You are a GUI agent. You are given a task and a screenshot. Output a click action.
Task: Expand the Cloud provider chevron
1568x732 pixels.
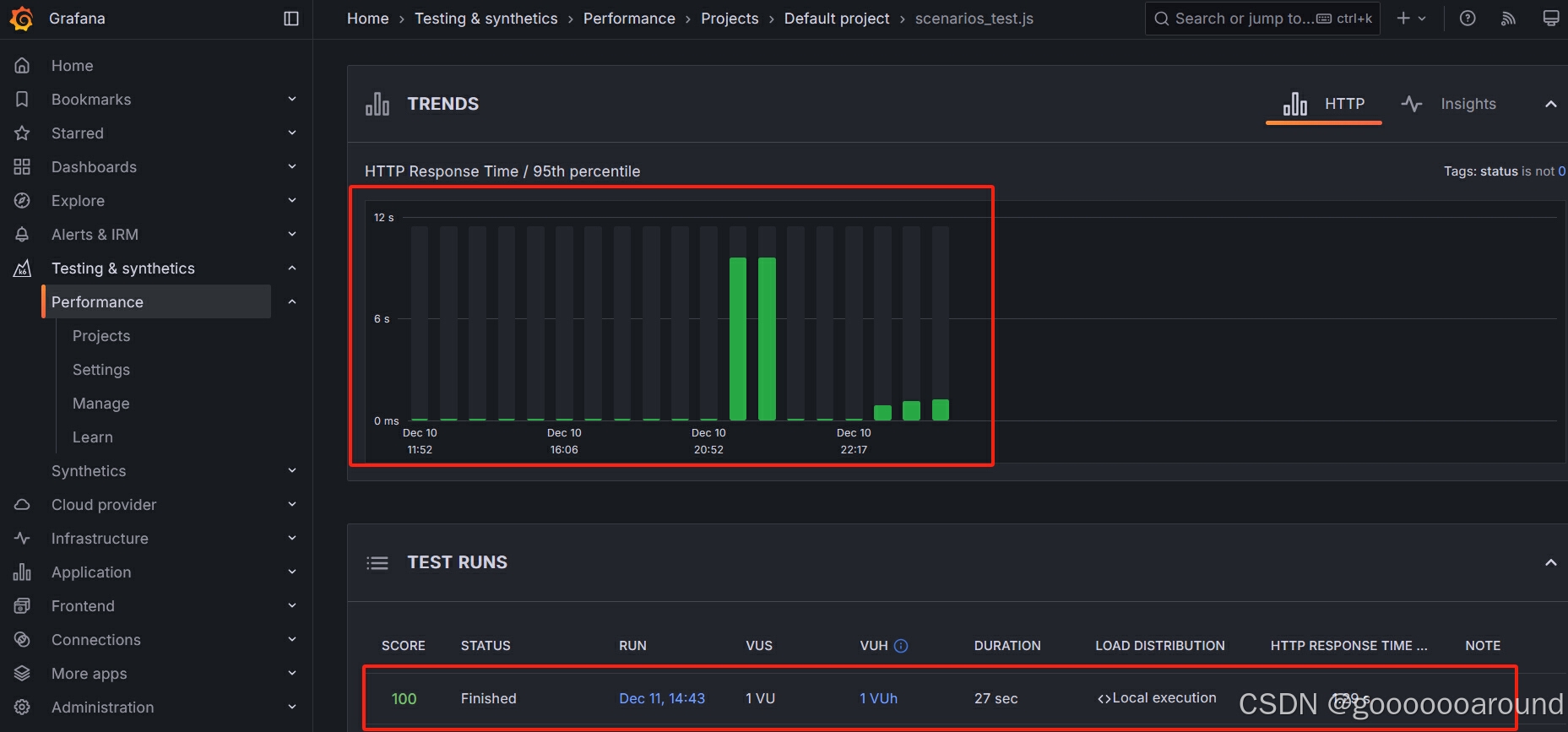(x=292, y=504)
